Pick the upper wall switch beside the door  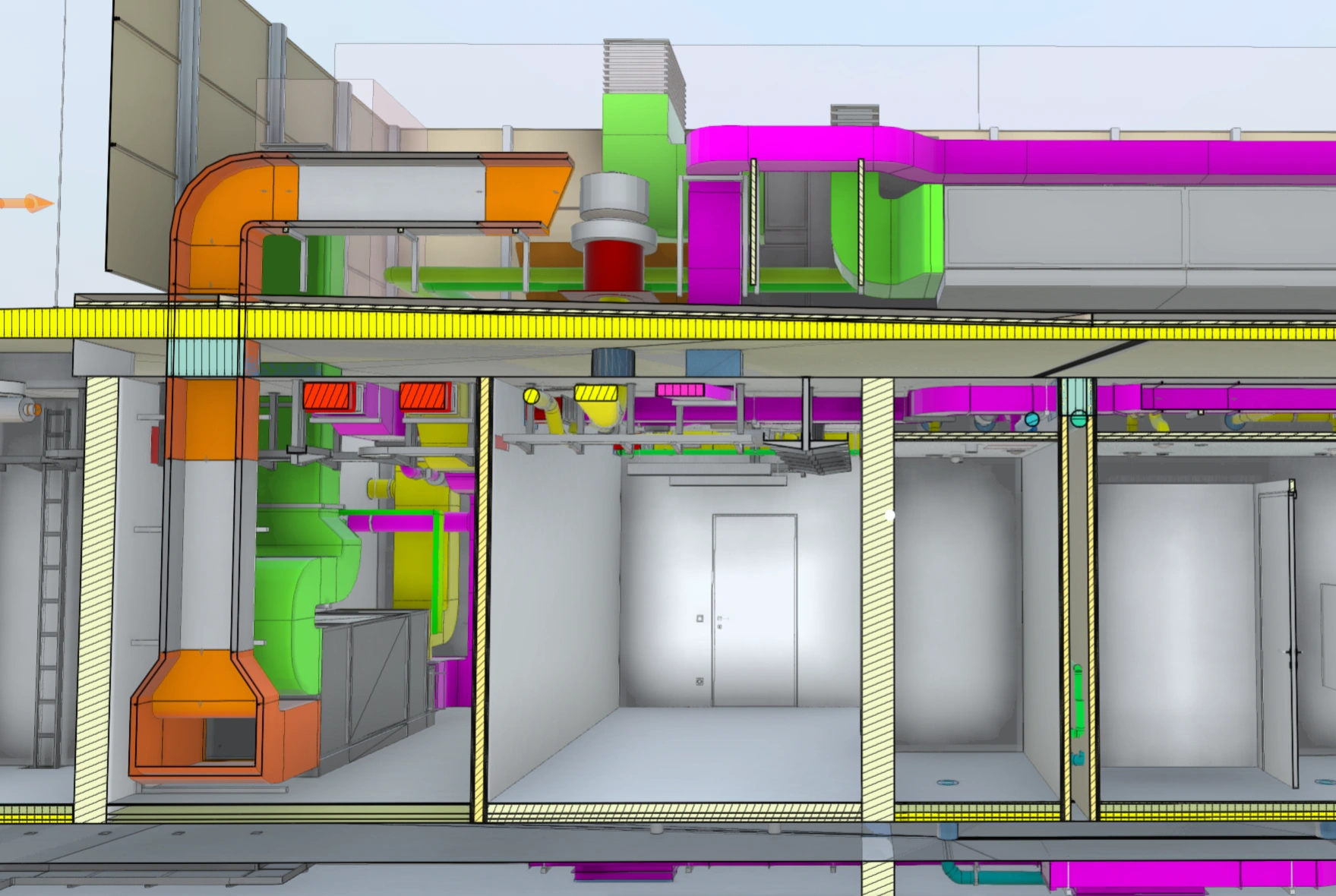click(x=700, y=619)
